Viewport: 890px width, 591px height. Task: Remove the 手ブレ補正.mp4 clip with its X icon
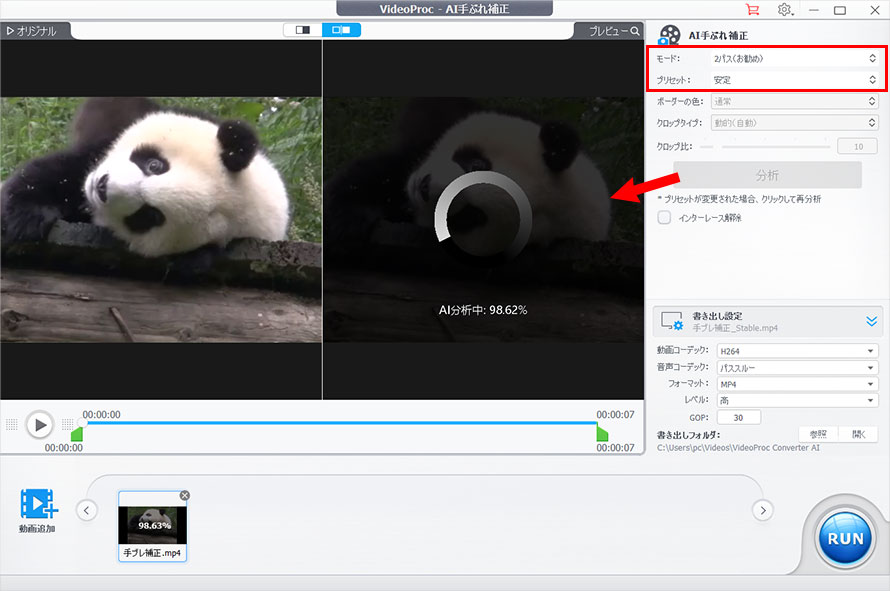(x=184, y=496)
